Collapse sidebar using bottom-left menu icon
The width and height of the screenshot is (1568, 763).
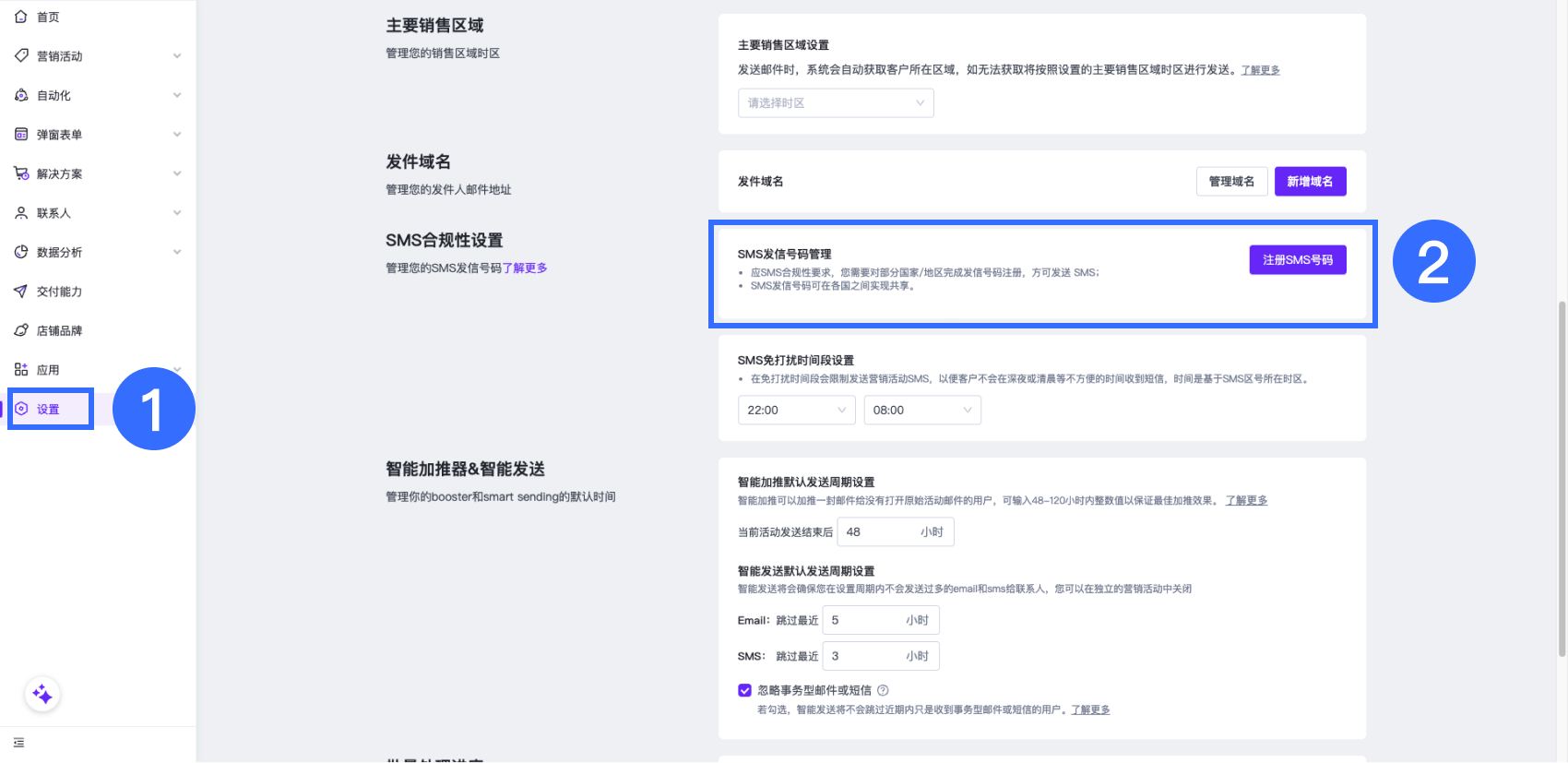[19, 743]
